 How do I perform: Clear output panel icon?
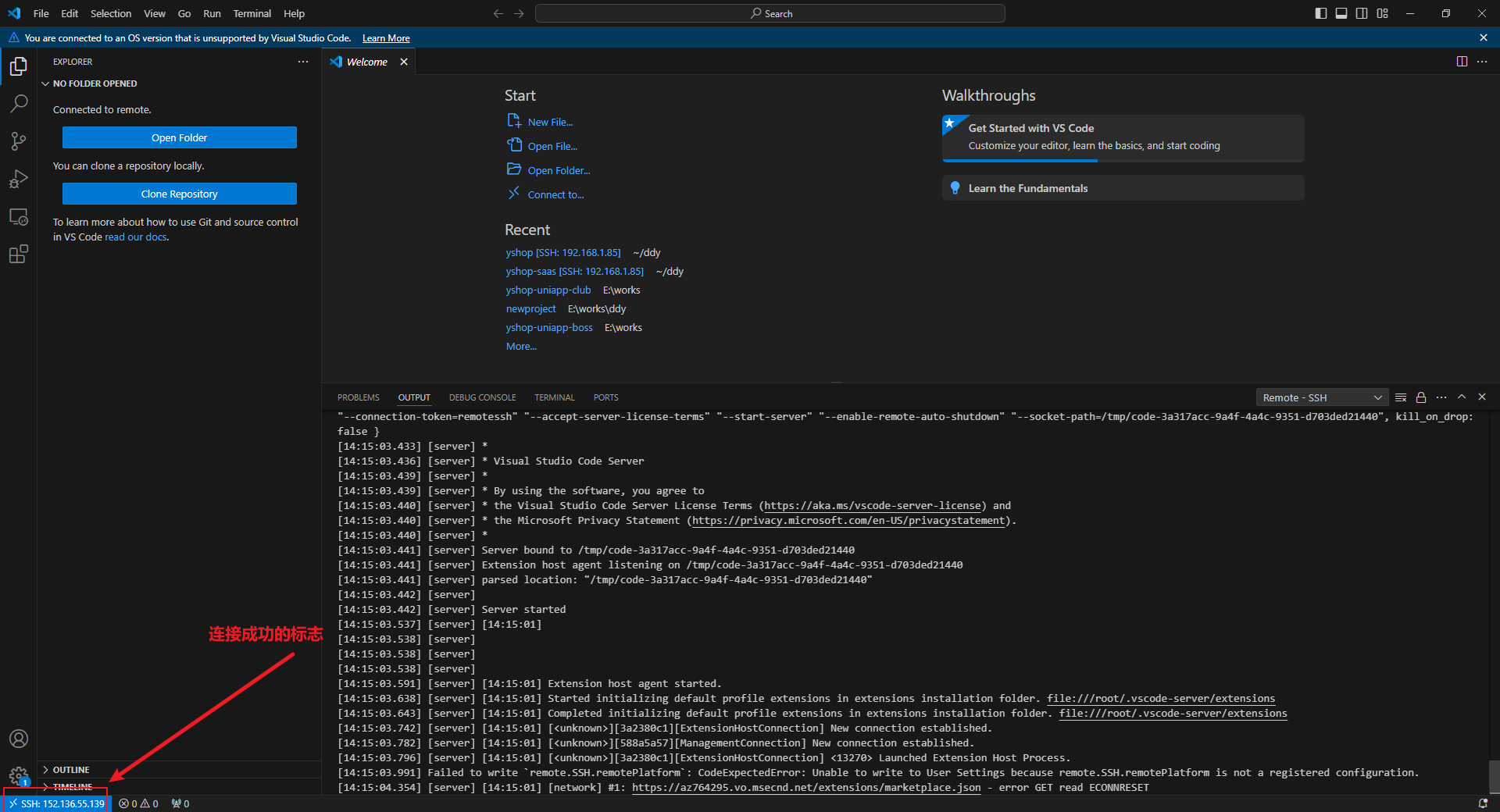(1401, 397)
